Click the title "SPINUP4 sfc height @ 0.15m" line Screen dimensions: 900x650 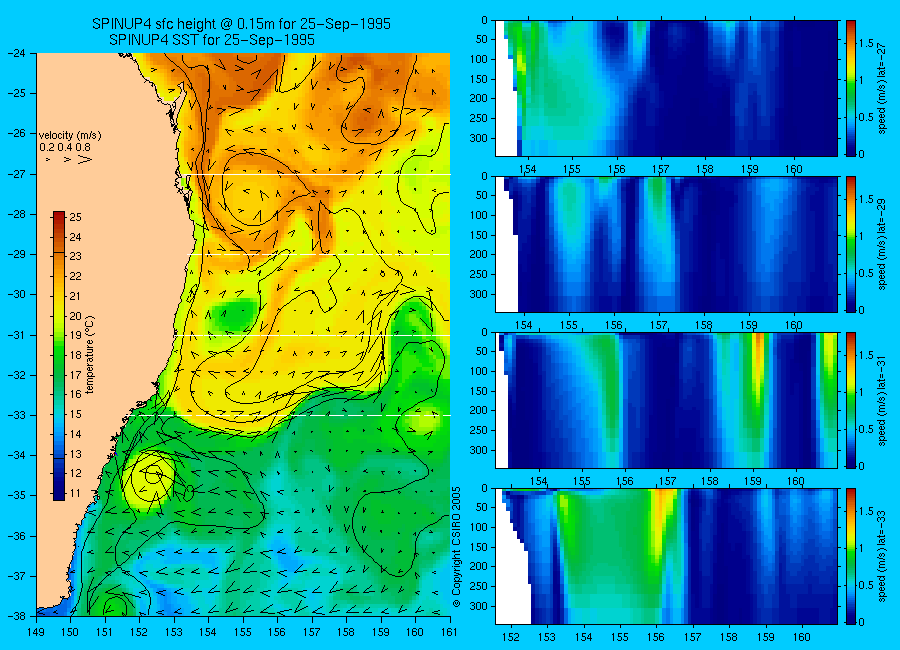(x=242, y=24)
